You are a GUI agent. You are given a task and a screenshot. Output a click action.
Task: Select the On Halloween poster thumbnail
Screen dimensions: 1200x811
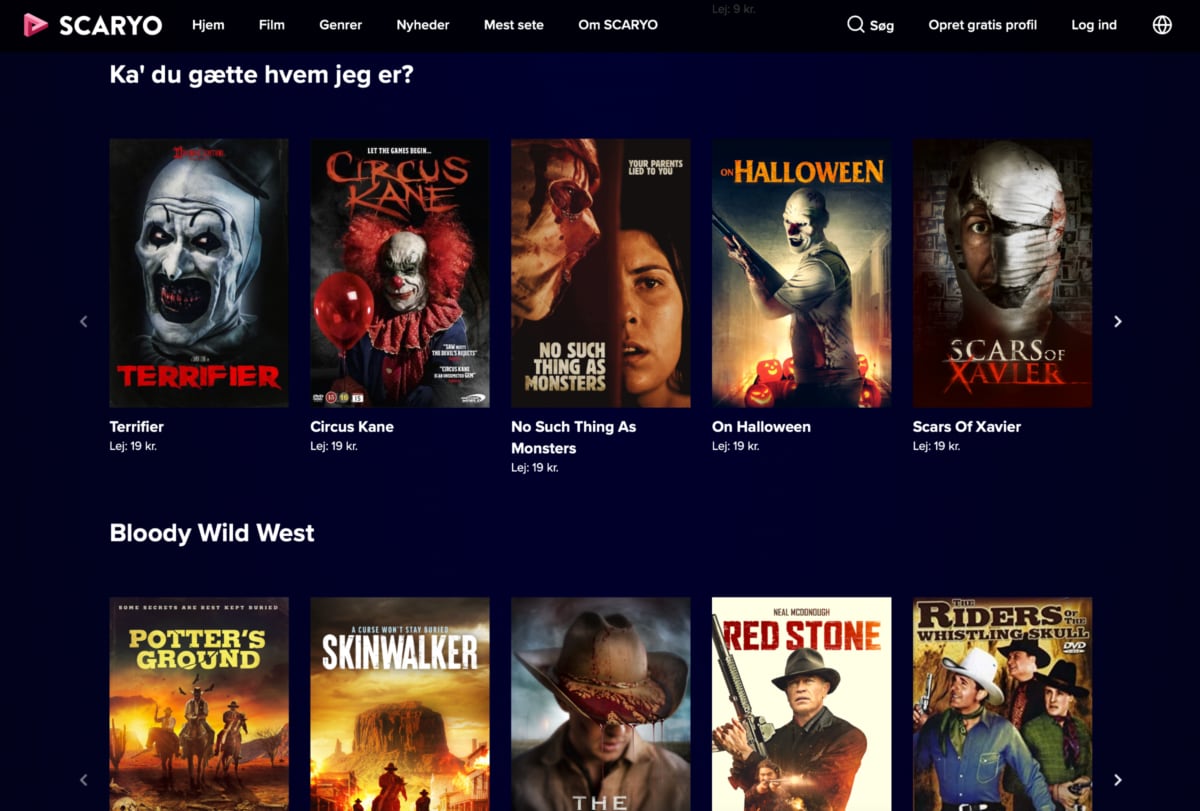click(x=802, y=273)
